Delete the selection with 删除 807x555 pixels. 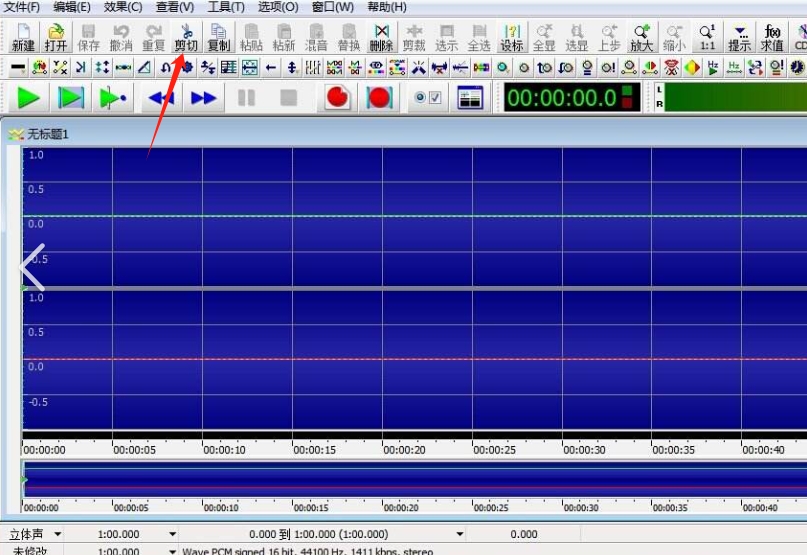[381, 37]
